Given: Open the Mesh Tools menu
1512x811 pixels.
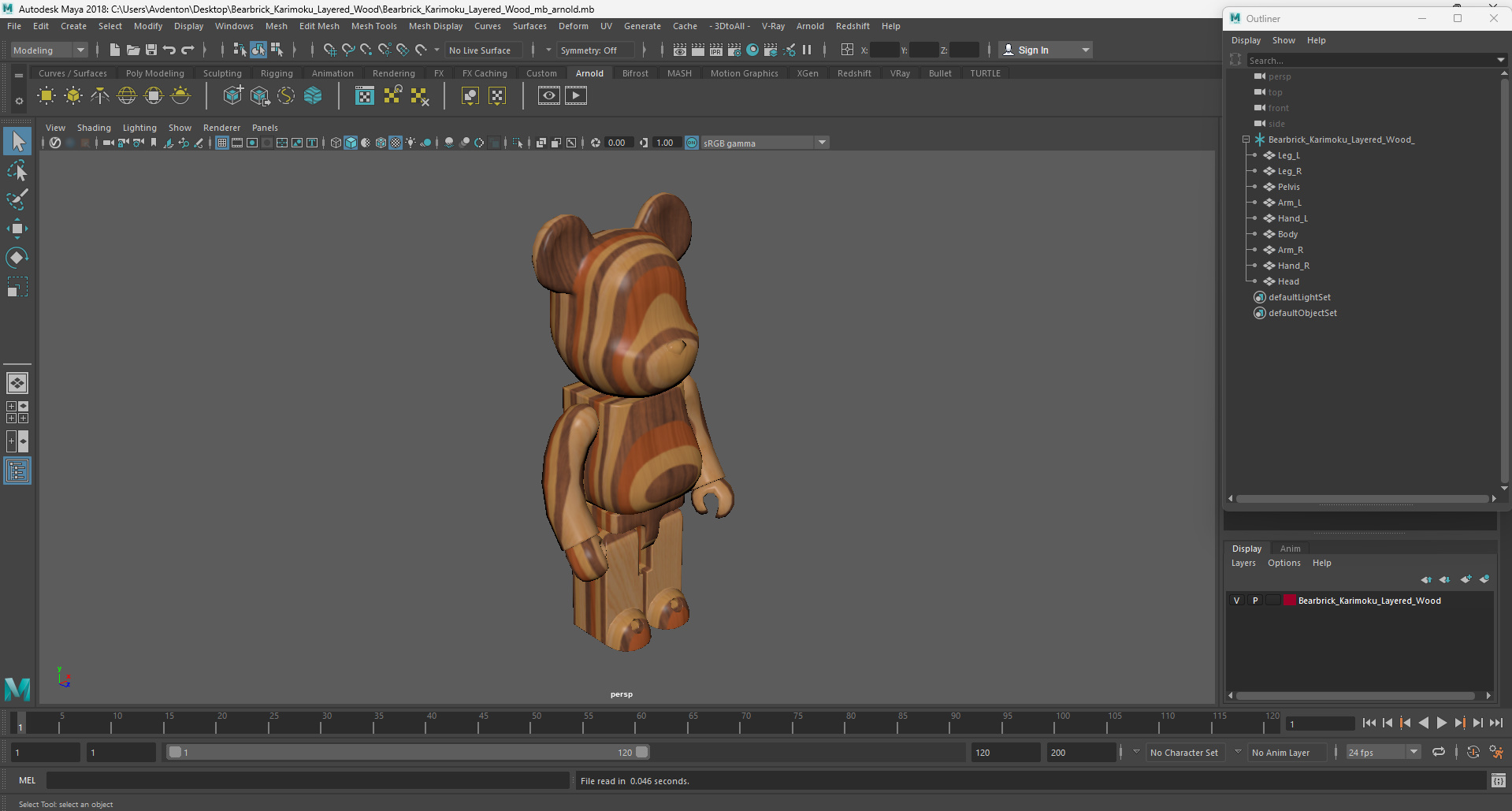Looking at the screenshot, I should pyautogui.click(x=373, y=26).
